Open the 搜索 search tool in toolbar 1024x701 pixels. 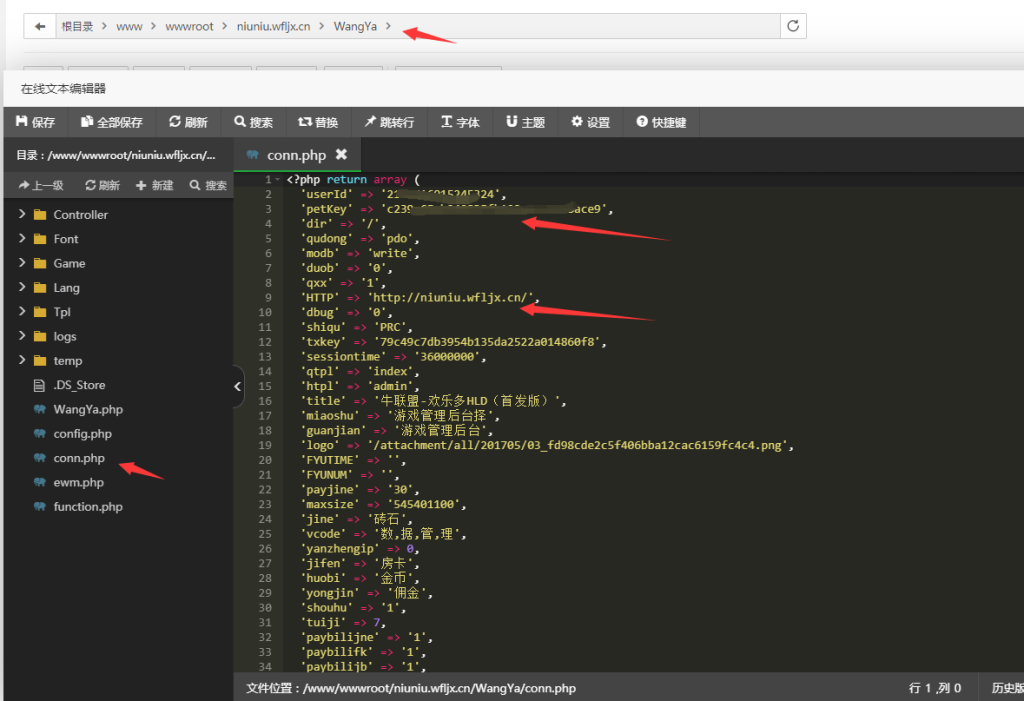coord(253,122)
